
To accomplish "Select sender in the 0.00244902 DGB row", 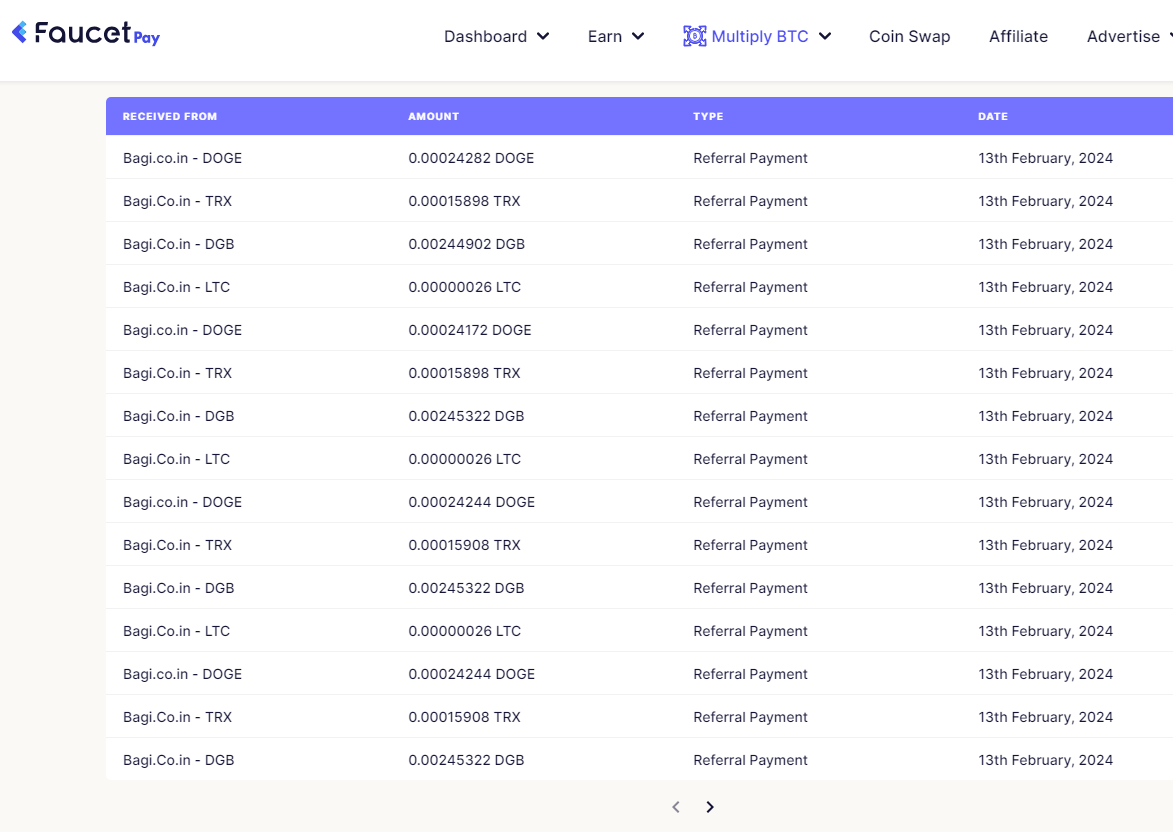I will click(x=179, y=244).
